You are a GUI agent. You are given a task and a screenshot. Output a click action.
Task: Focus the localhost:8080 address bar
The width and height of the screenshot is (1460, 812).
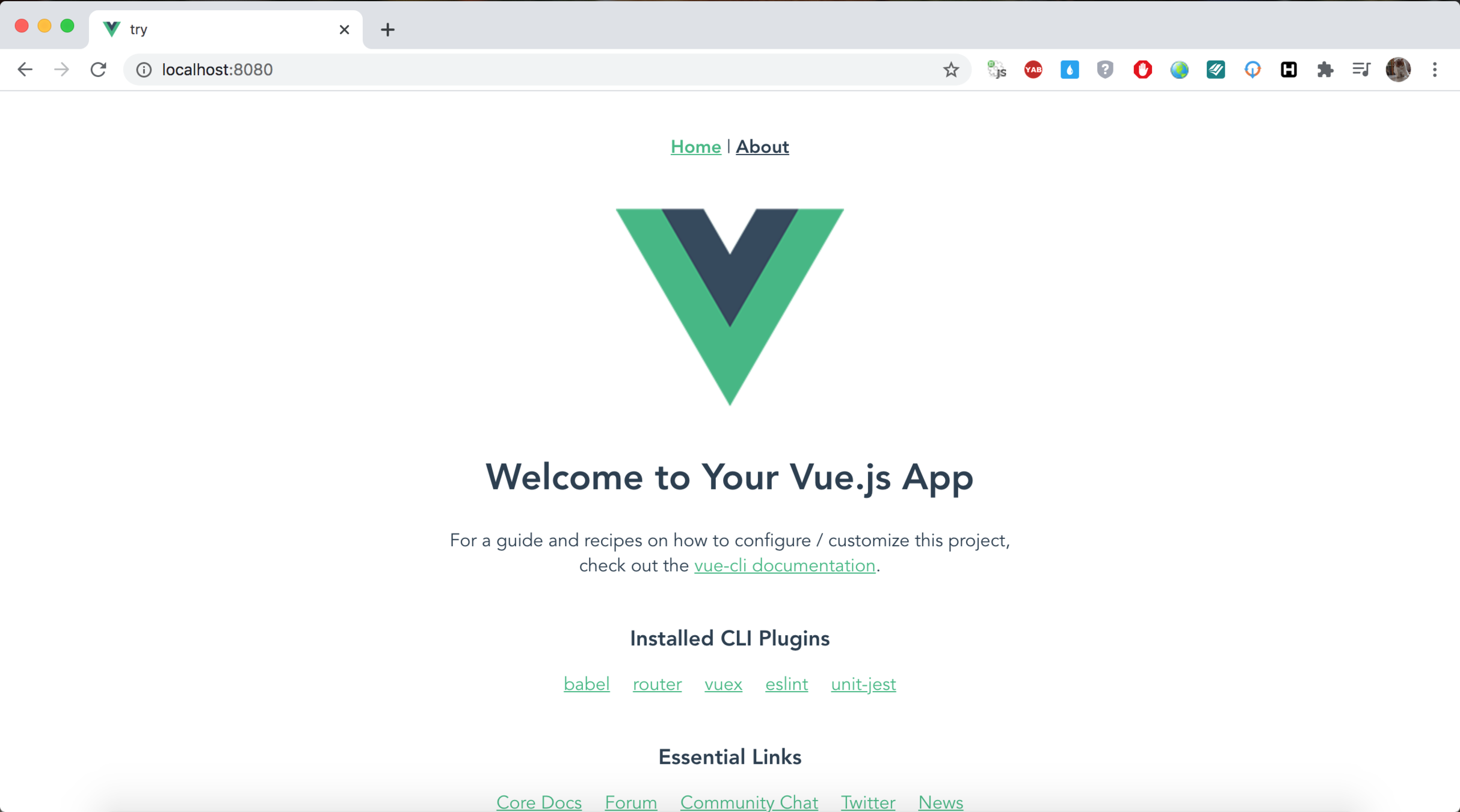tap(541, 70)
